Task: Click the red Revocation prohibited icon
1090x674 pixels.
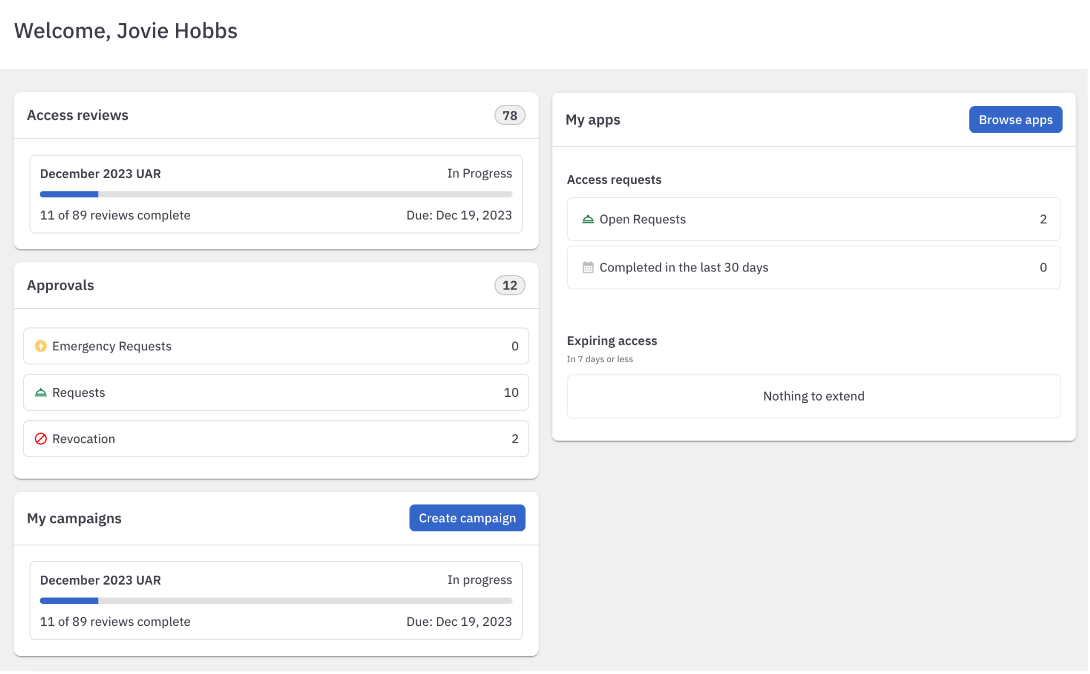Action: click(x=40, y=438)
